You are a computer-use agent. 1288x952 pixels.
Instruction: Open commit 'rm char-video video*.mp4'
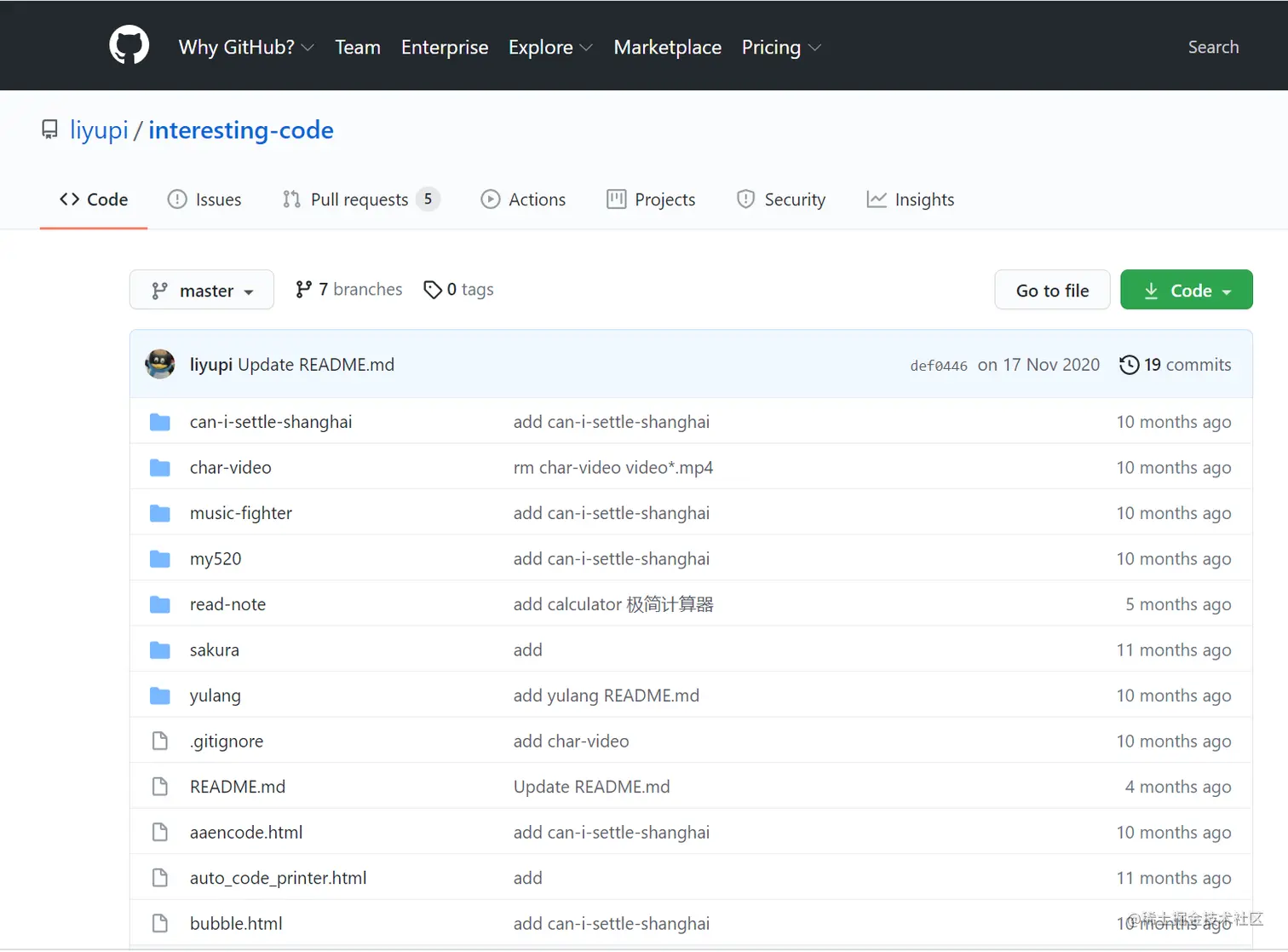click(613, 468)
